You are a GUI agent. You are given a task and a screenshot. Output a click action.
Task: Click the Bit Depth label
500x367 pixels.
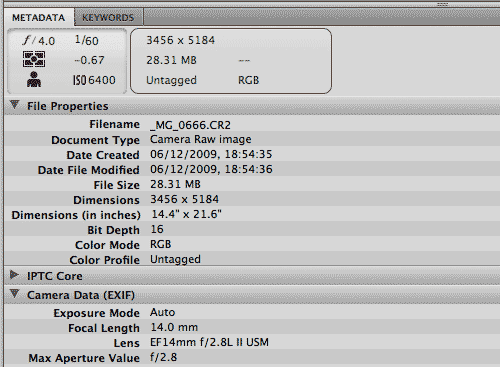click(113, 230)
